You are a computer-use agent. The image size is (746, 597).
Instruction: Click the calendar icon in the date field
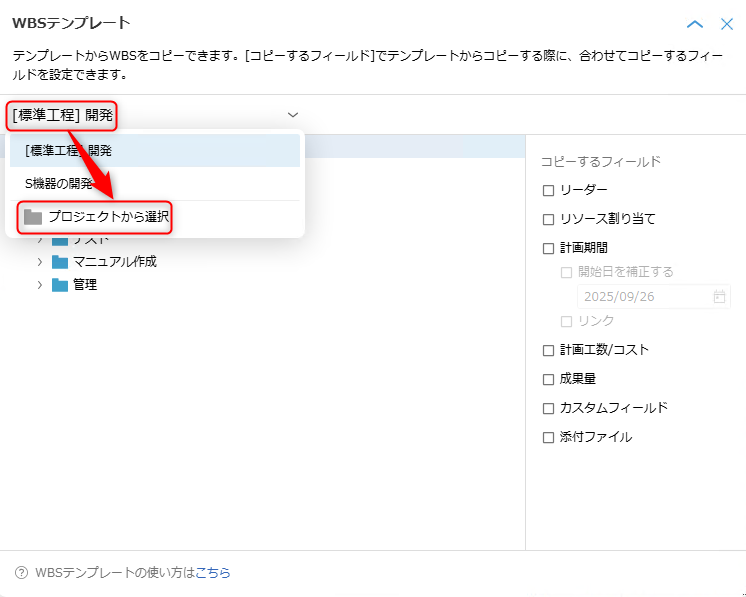tap(719, 297)
